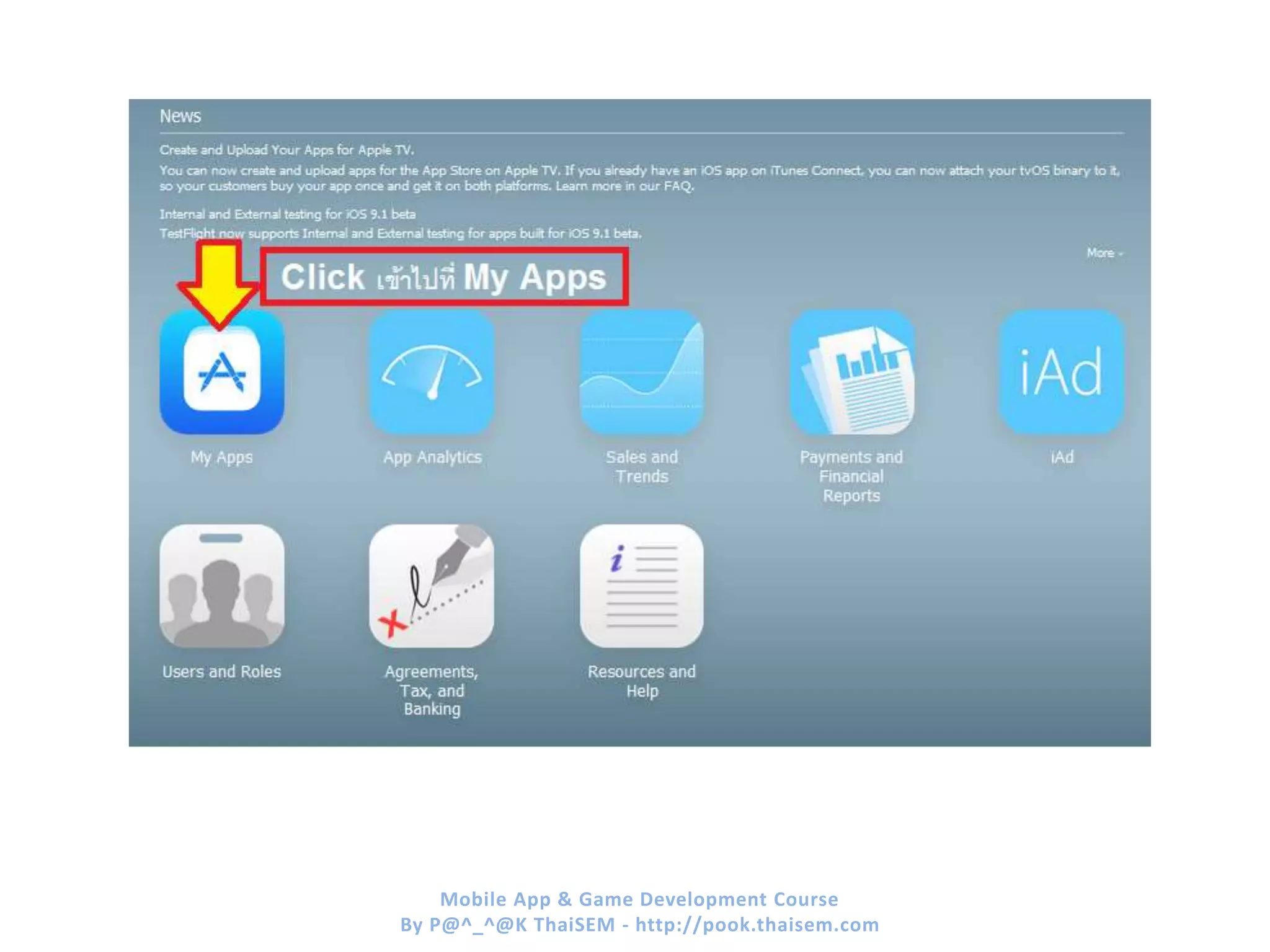Expand the News section with More

pos(1104,253)
